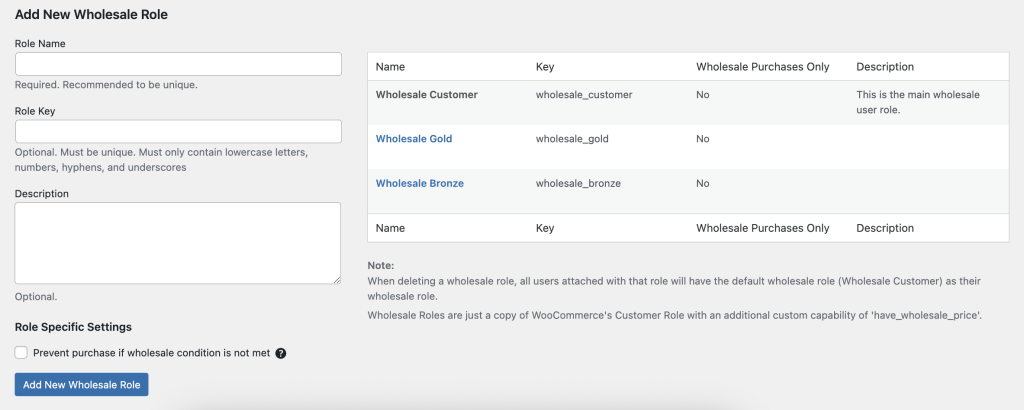
Task: Click the 'Optional.' hint below Description box
Action: 36,296
